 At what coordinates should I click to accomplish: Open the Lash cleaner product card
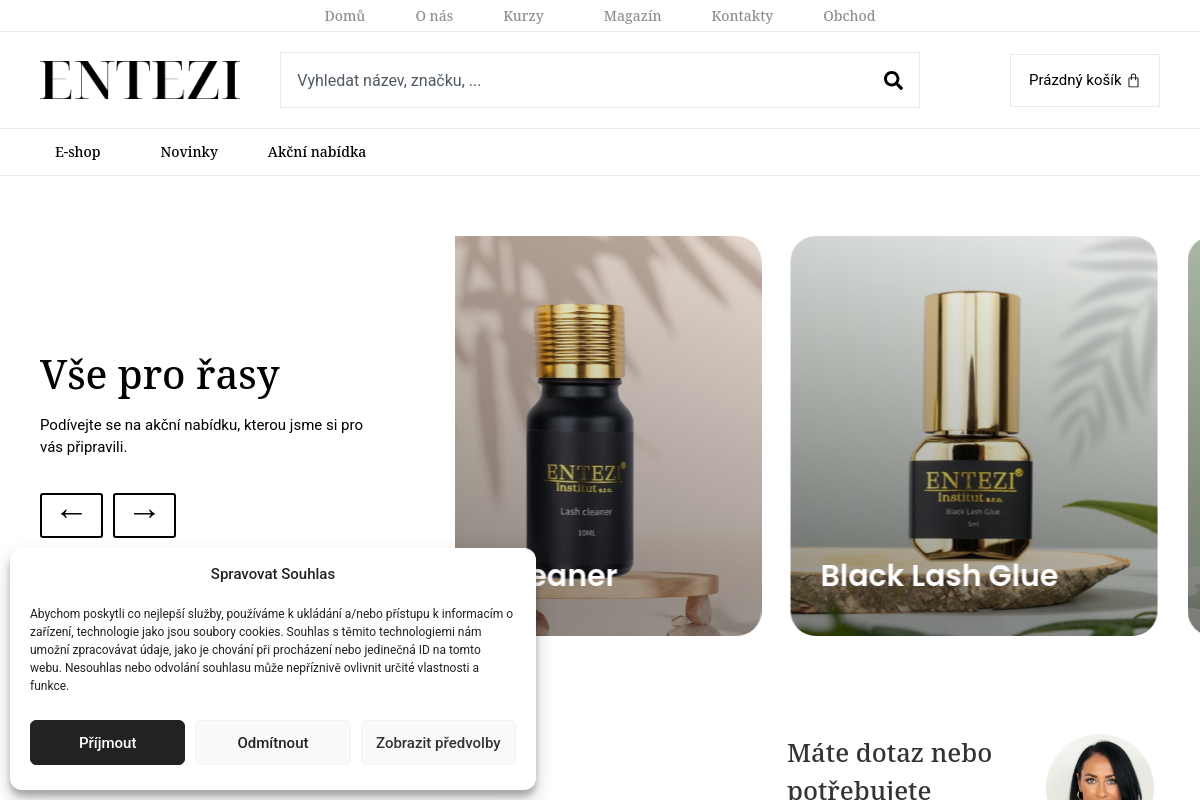(608, 436)
